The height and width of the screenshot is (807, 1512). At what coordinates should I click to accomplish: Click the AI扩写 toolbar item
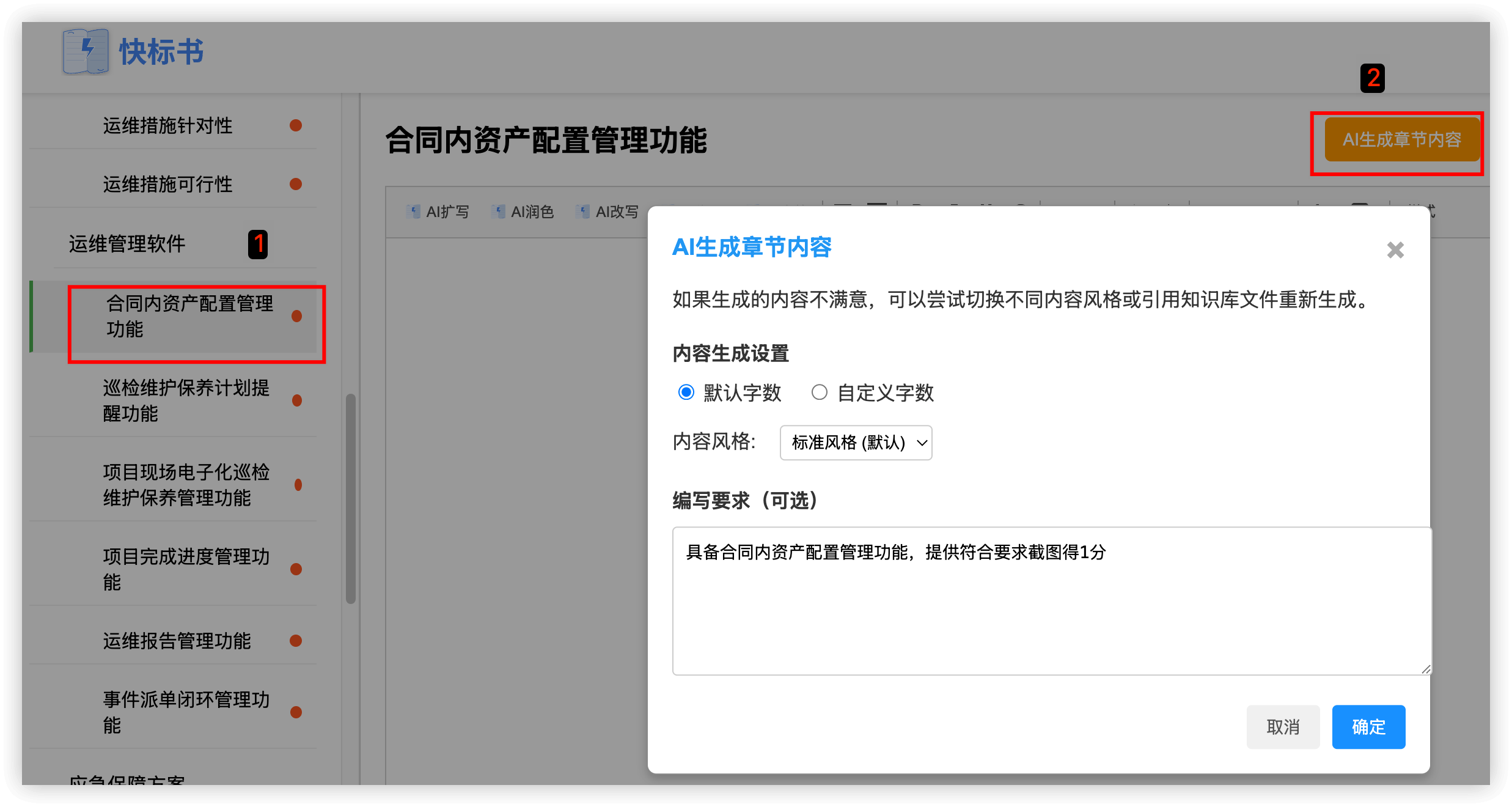(438, 212)
